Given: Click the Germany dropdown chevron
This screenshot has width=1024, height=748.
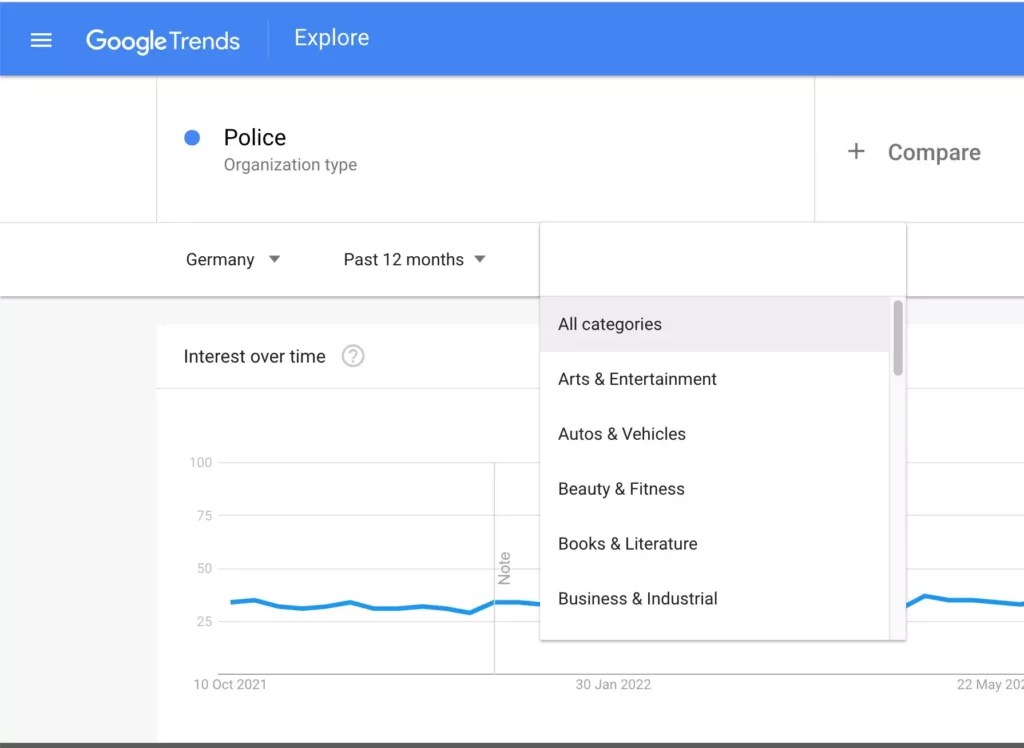Looking at the screenshot, I should [274, 259].
